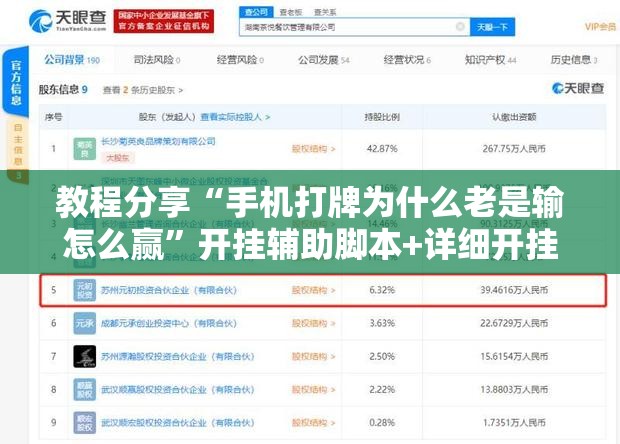Click the 大股东 tag
Viewport: 620px width, 444px height.
coord(118,158)
